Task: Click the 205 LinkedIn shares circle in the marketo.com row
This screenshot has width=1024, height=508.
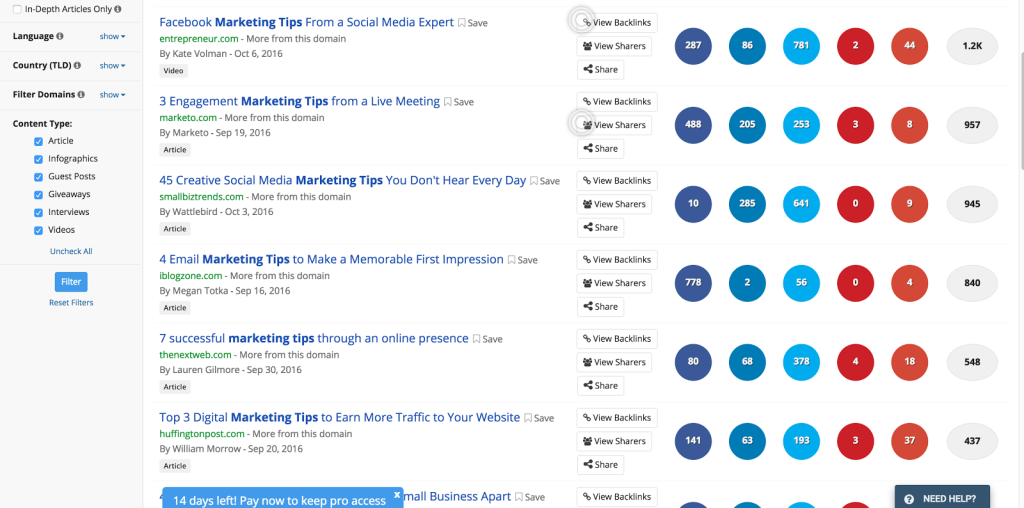Action: (747, 125)
